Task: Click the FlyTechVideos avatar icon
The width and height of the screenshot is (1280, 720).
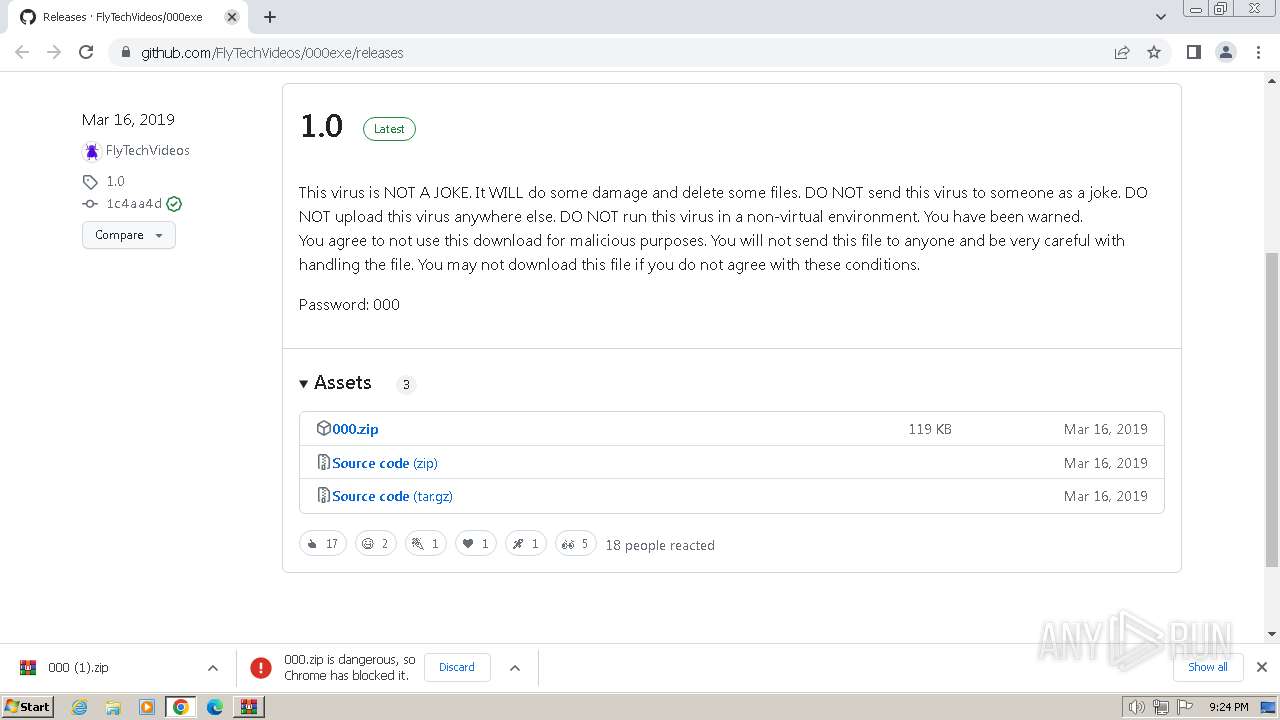Action: tap(92, 151)
